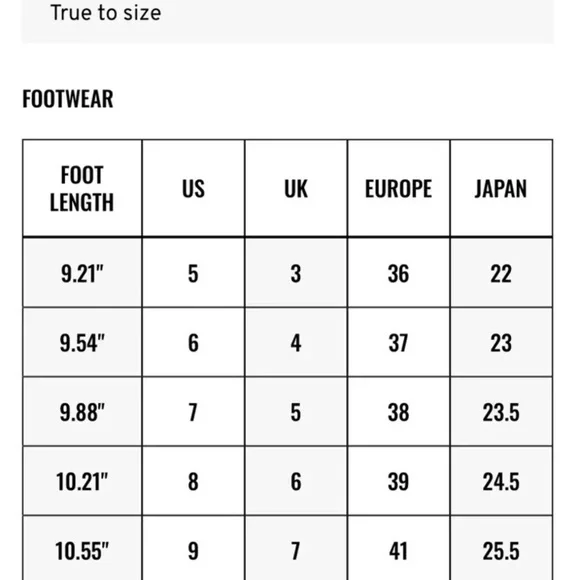Select the 10.21" foot length cell
580x580 pixels.
point(82,481)
